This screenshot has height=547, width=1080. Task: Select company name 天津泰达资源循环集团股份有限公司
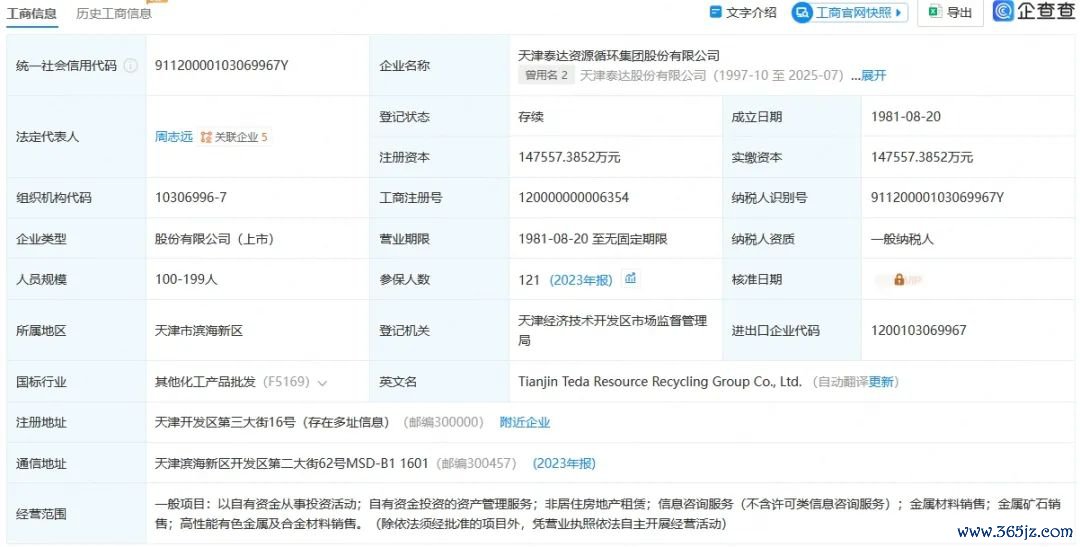tap(619, 56)
